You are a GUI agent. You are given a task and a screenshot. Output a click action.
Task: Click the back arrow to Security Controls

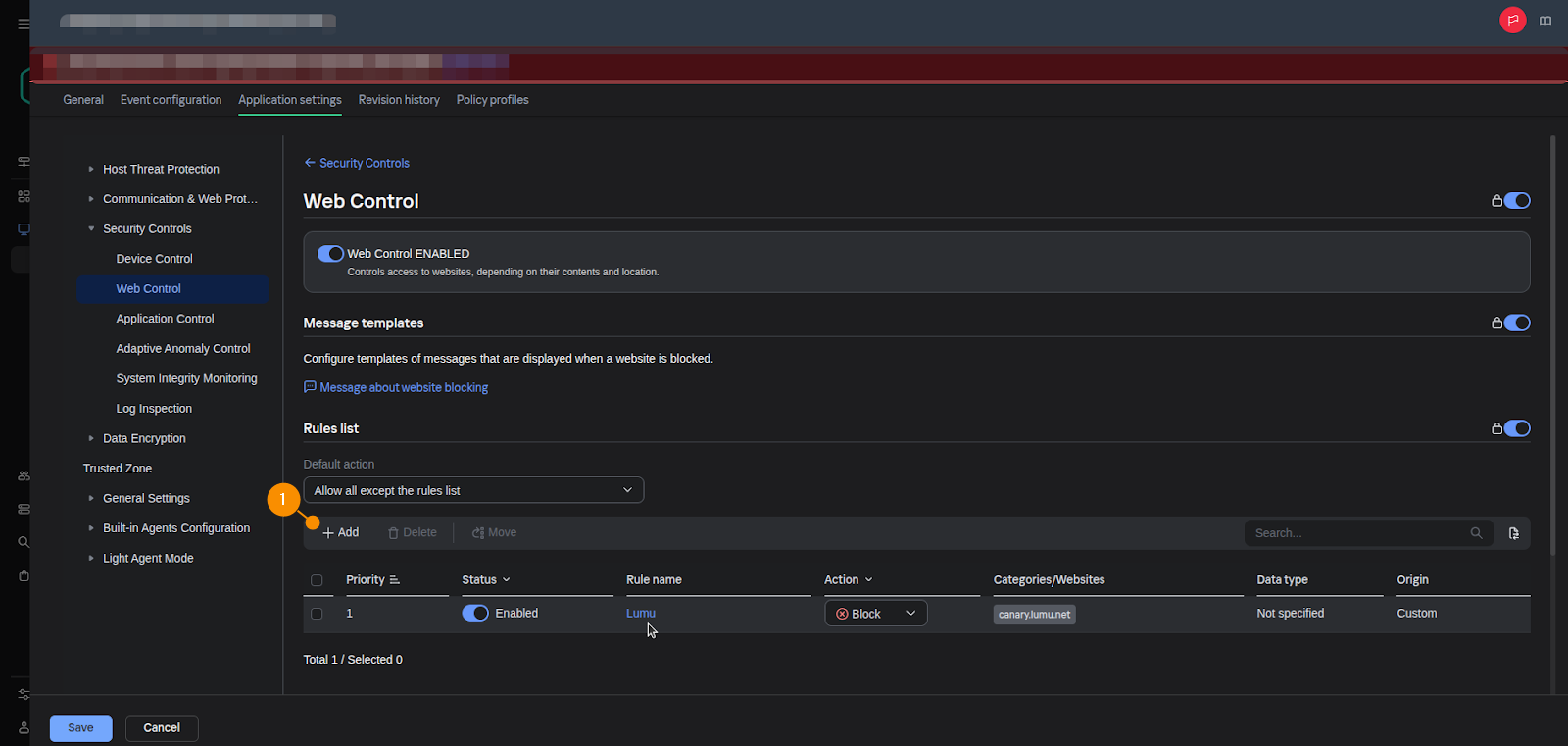pos(310,163)
